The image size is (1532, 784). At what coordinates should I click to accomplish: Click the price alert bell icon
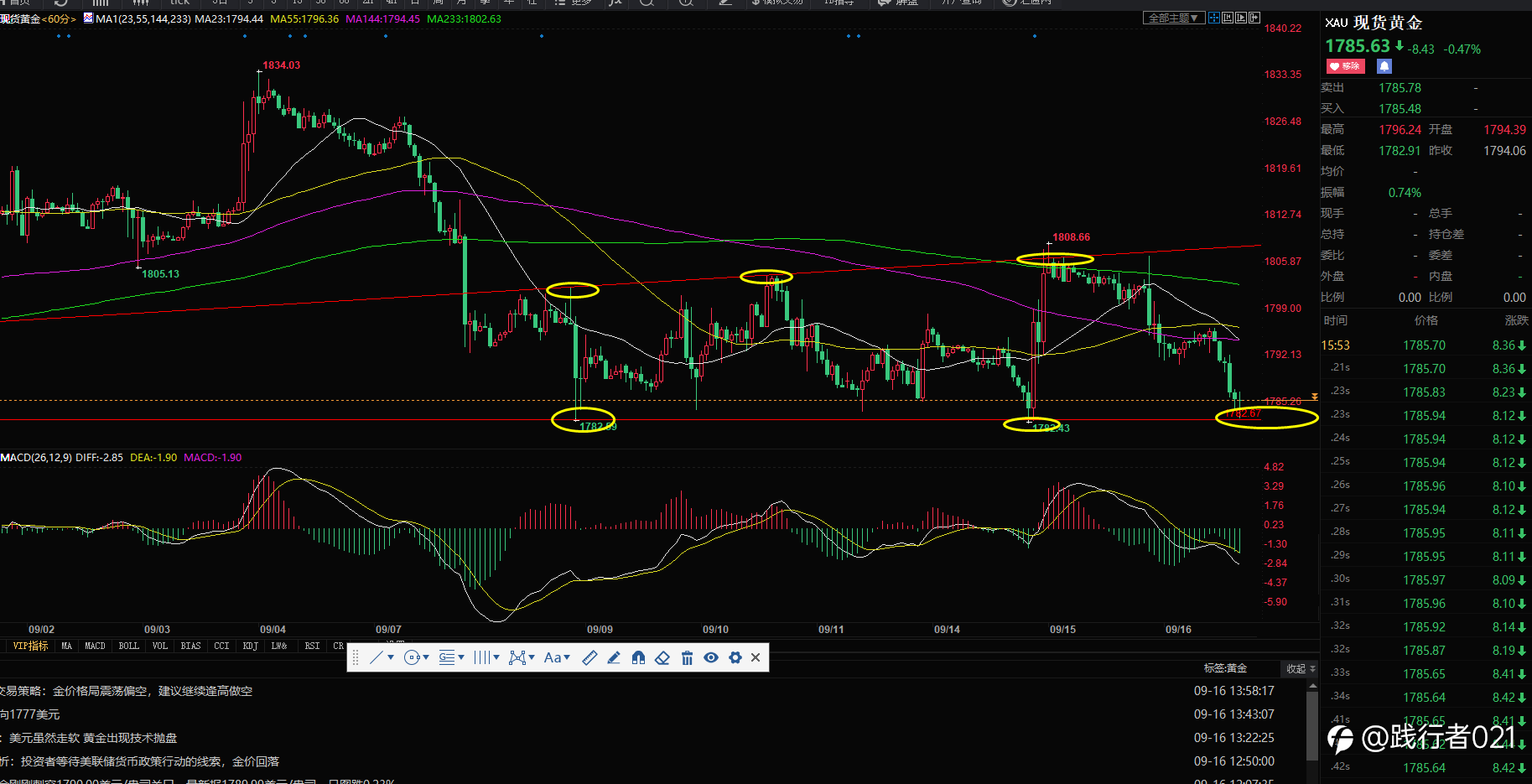click(1384, 66)
